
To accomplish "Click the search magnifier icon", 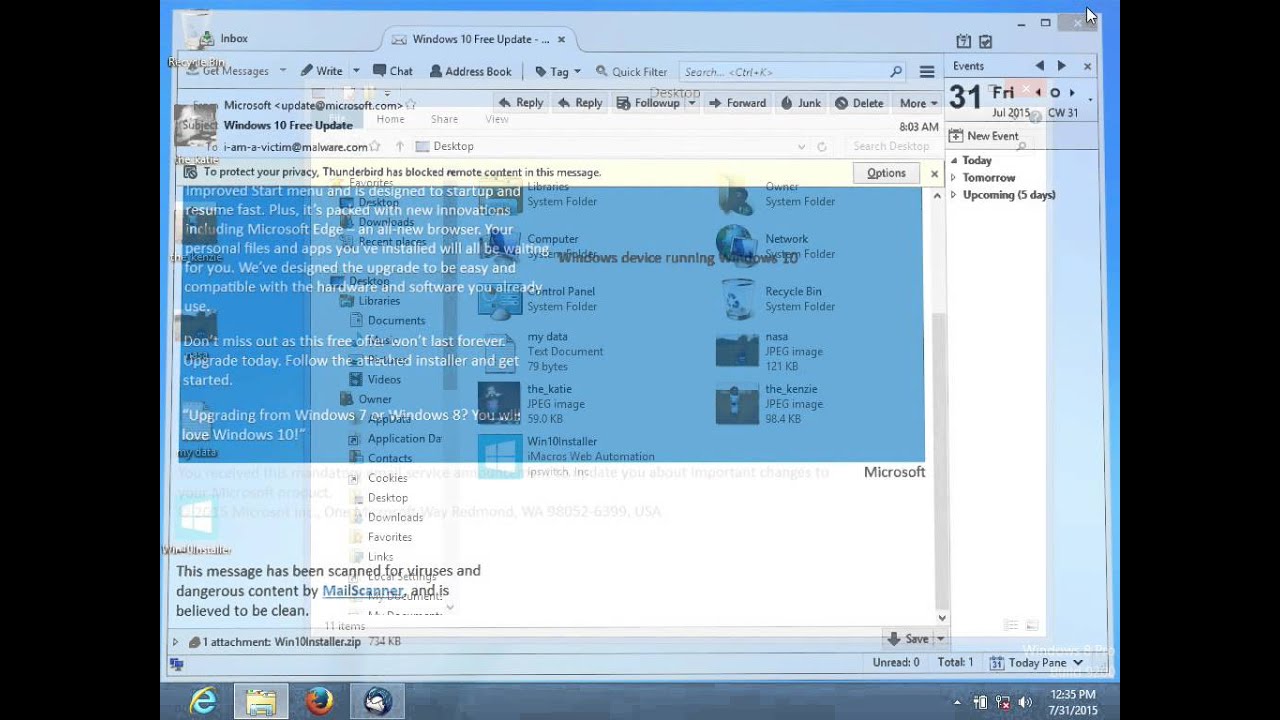I will 896,72.
